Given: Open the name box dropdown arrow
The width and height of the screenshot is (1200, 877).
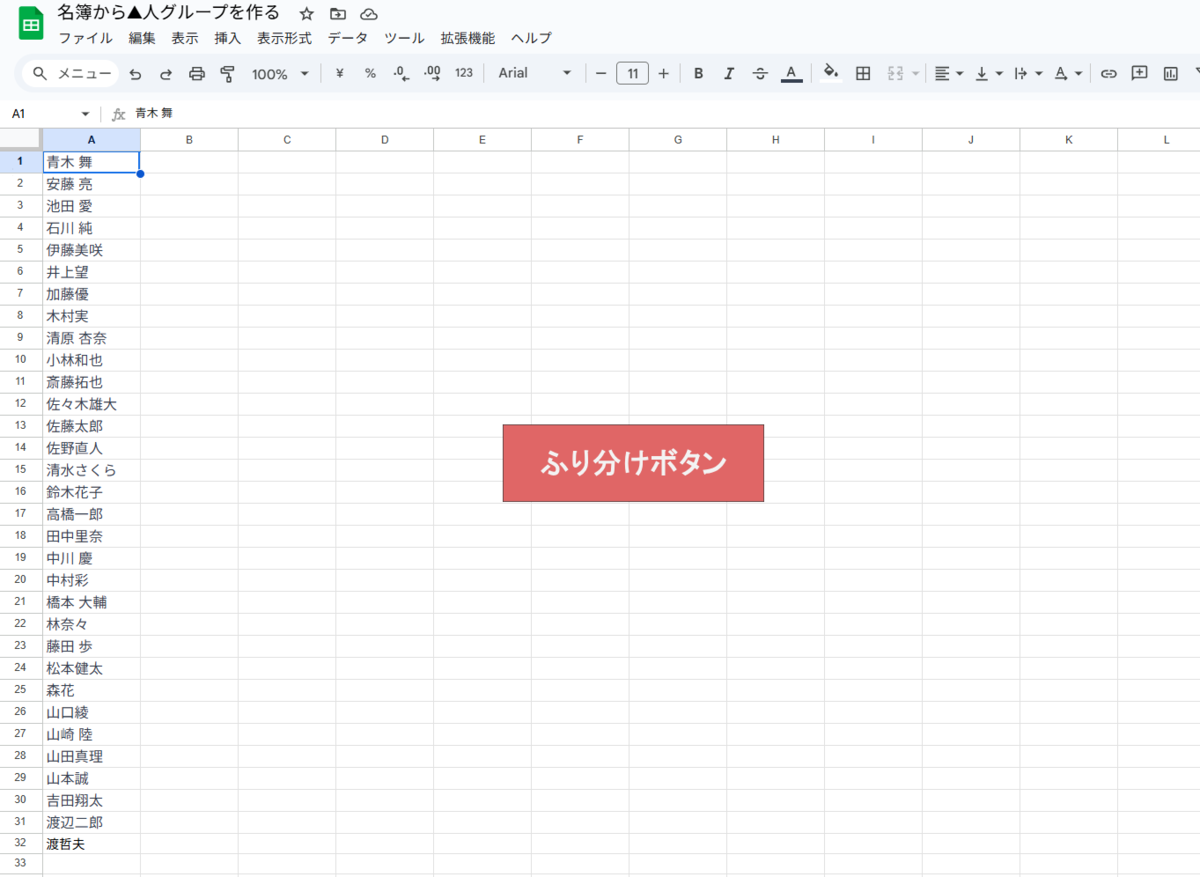Looking at the screenshot, I should [x=85, y=114].
